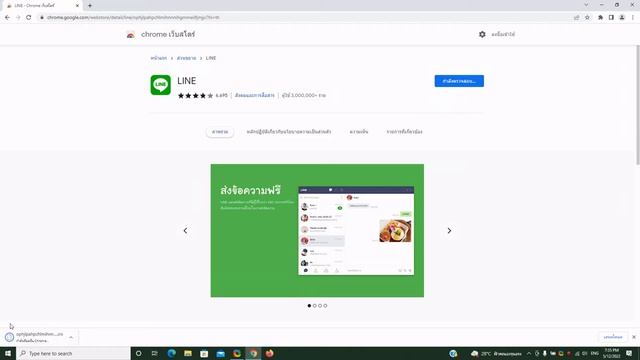Screen dimensions: 640x360
Task: Switch to Google Chrome in the taskbar
Action: pyautogui.click(x=253, y=353)
